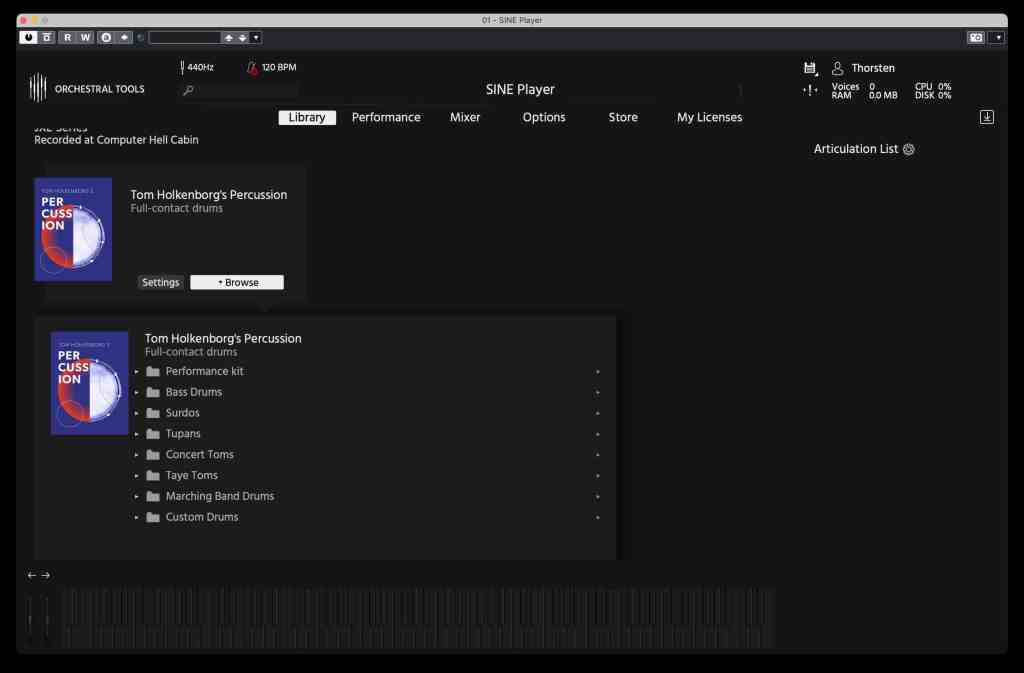Screen dimensions: 1024x673
Task: Click the 120 BPM tempo value
Action: (x=279, y=67)
